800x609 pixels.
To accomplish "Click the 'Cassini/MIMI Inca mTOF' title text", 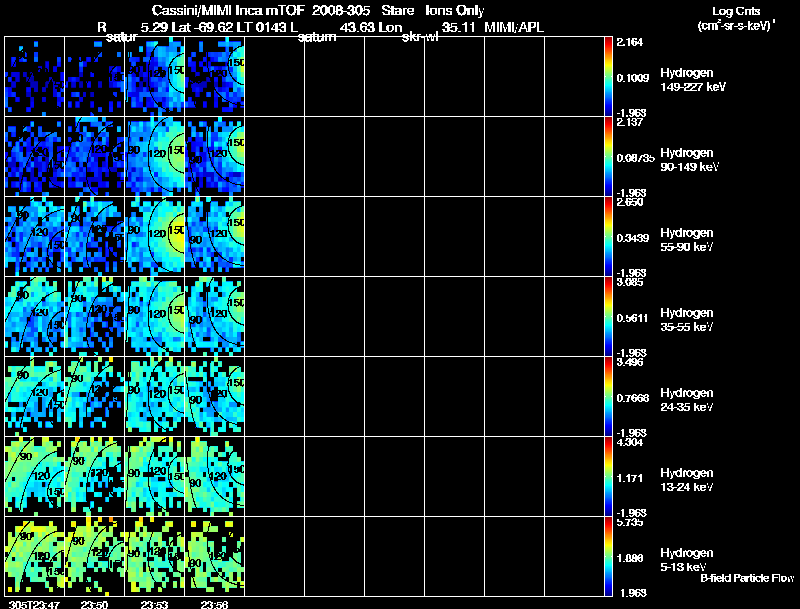I will (x=228, y=11).
